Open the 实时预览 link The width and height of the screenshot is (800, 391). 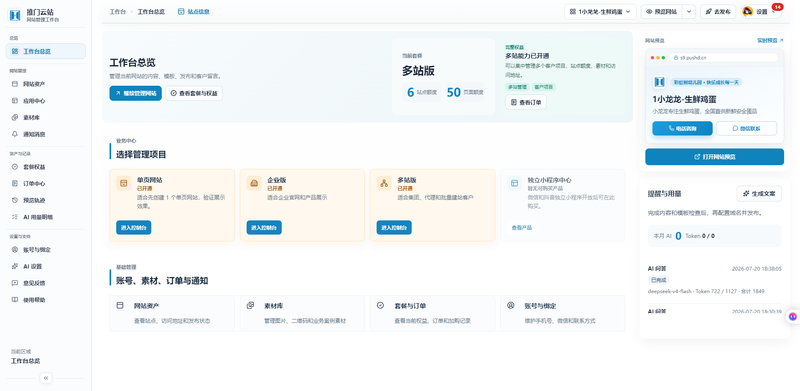click(x=770, y=40)
